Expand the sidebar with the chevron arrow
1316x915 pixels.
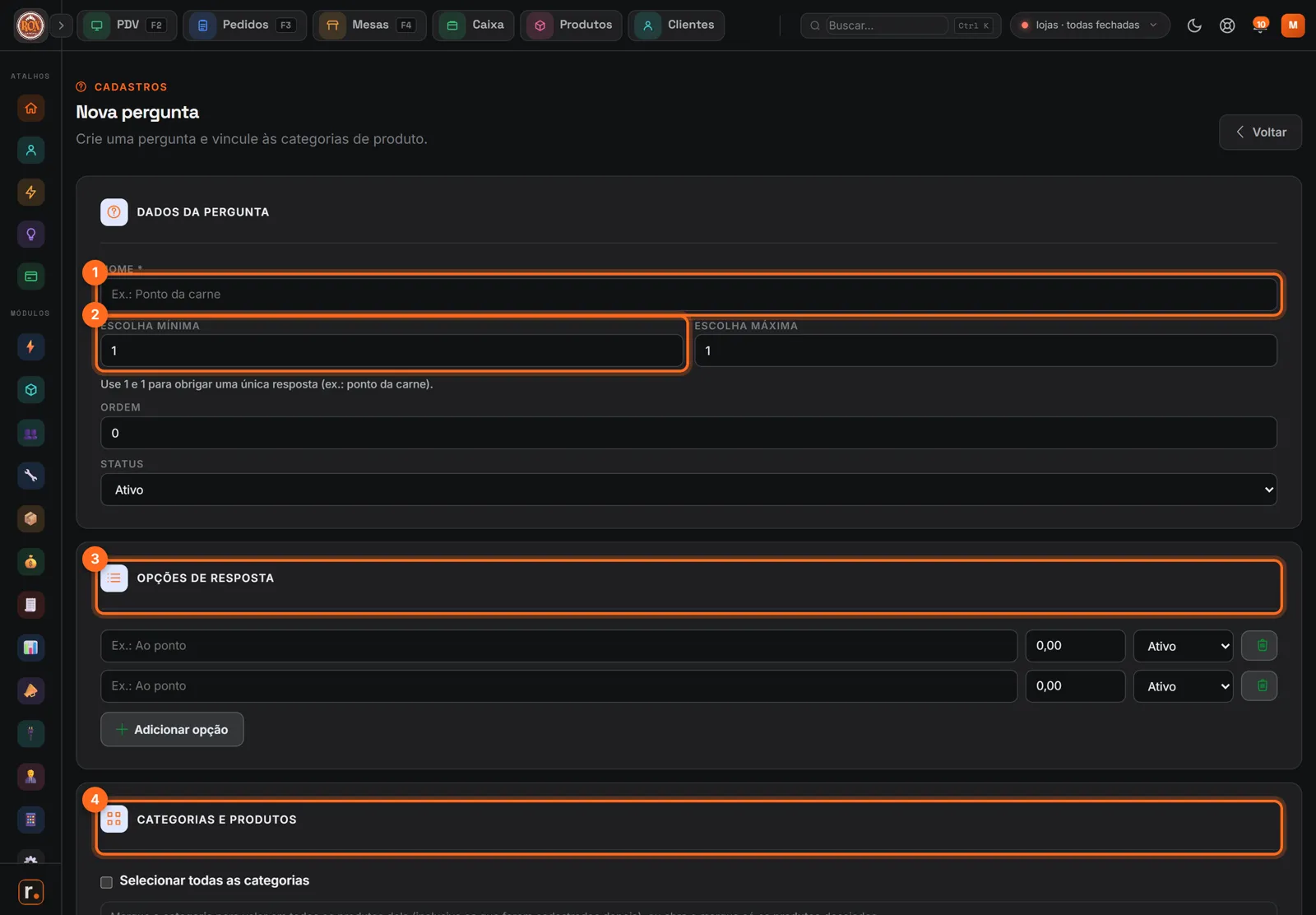pos(61,26)
